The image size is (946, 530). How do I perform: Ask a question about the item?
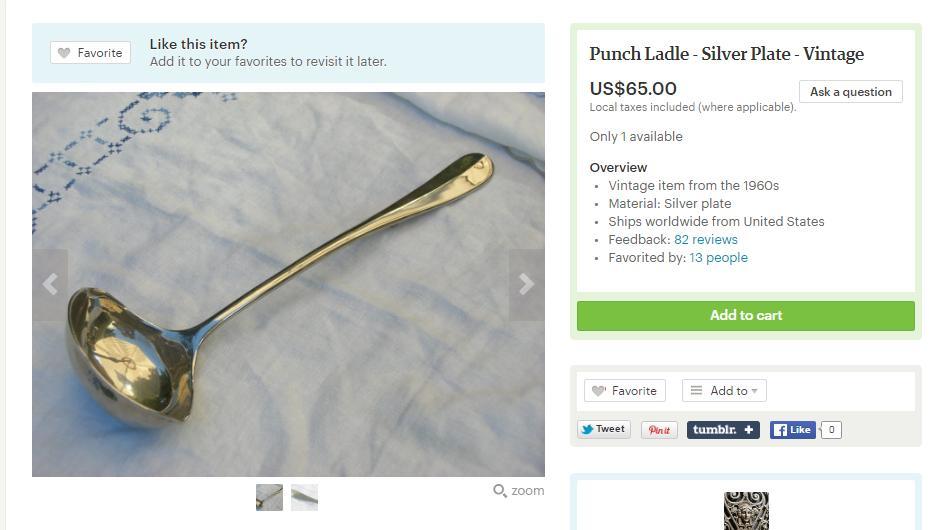(851, 92)
